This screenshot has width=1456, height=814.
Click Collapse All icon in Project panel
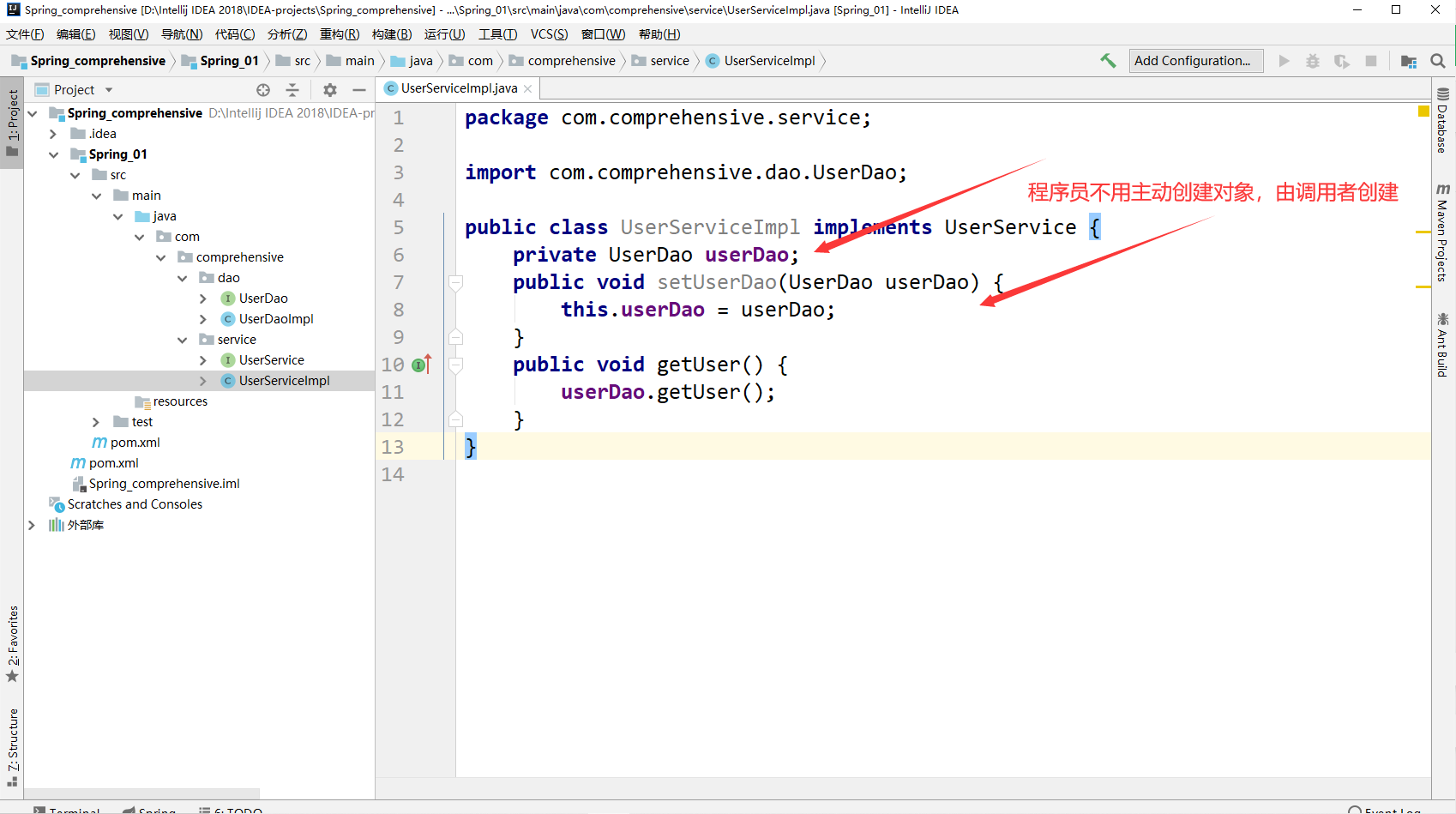click(292, 90)
